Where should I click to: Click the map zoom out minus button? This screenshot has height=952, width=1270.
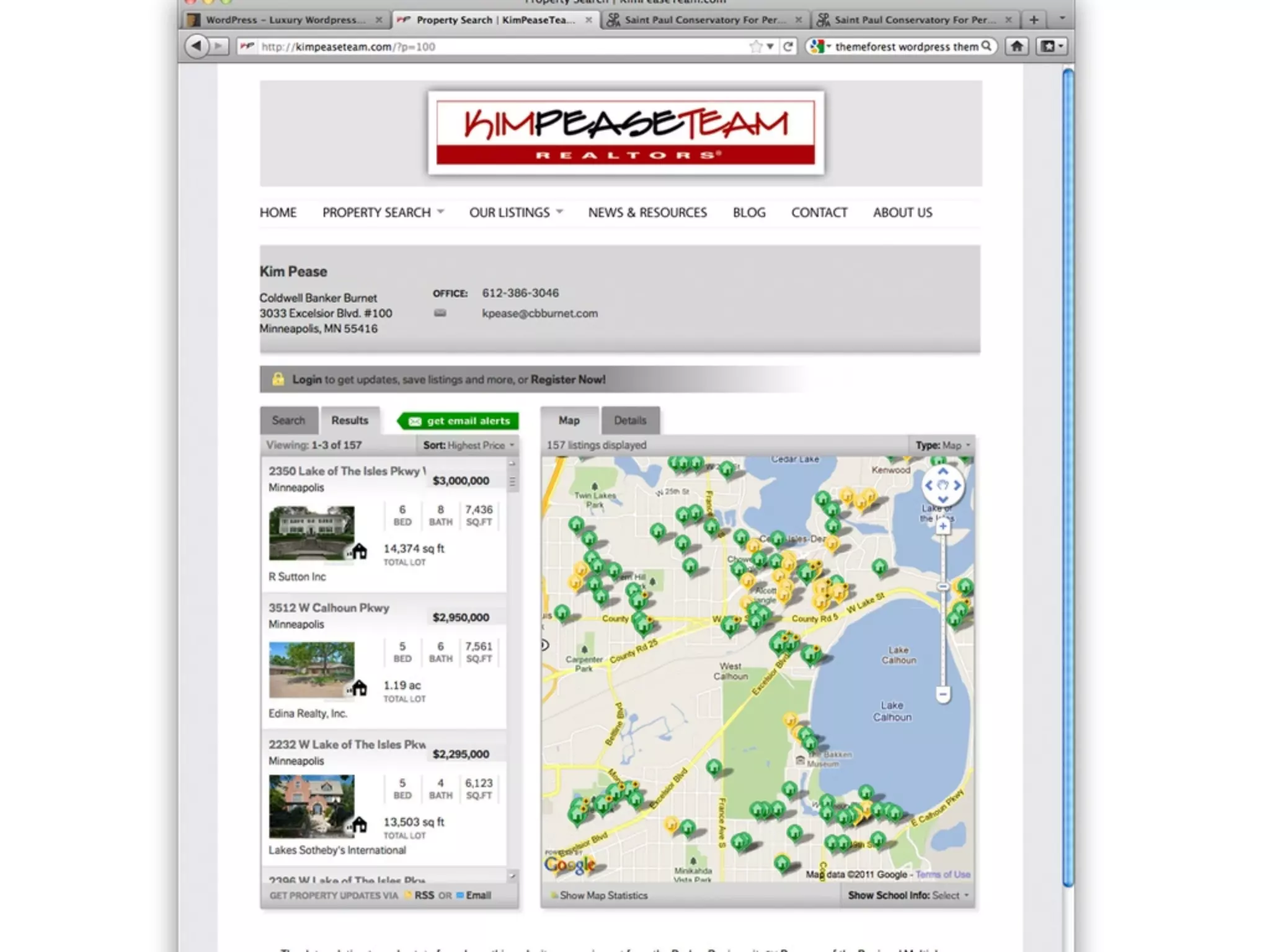pyautogui.click(x=943, y=694)
